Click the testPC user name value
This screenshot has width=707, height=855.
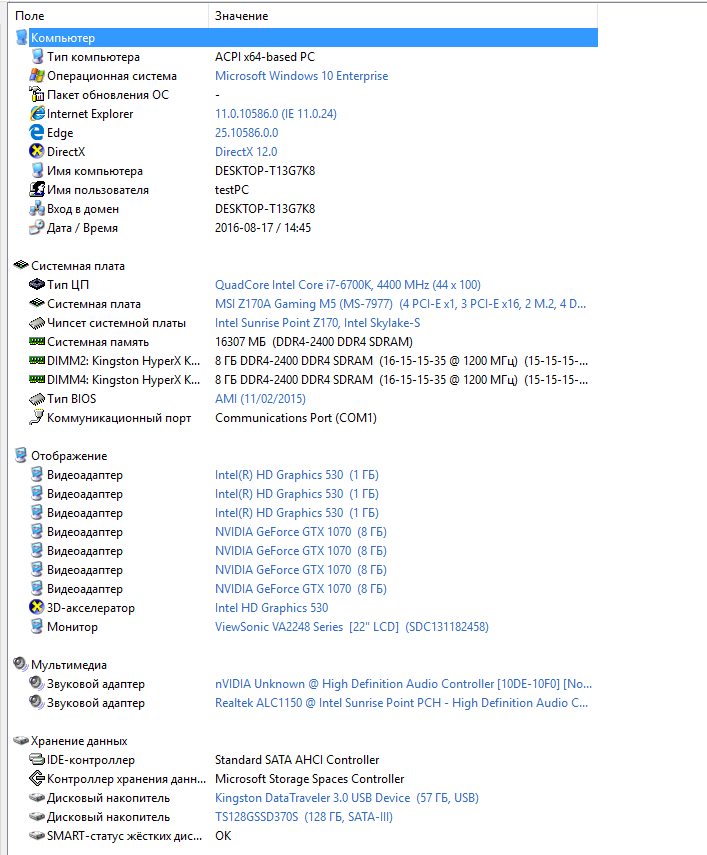click(x=232, y=190)
